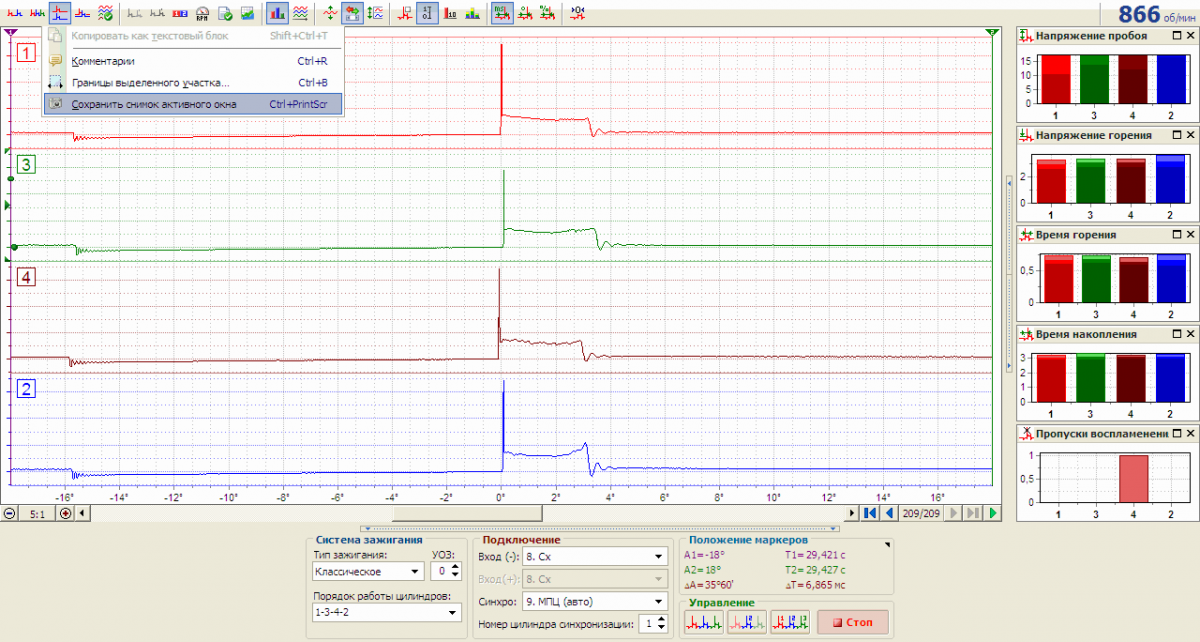
Task: Close the Напряжение пробоя panel
Action: click(x=1190, y=36)
